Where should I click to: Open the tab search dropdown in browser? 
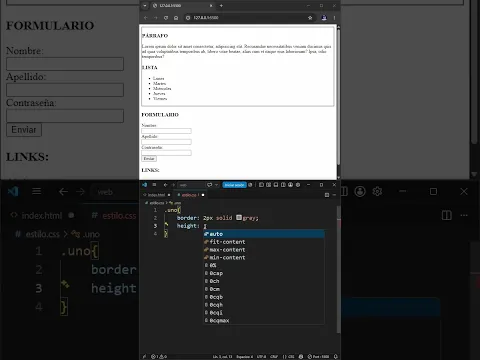click(x=145, y=6)
